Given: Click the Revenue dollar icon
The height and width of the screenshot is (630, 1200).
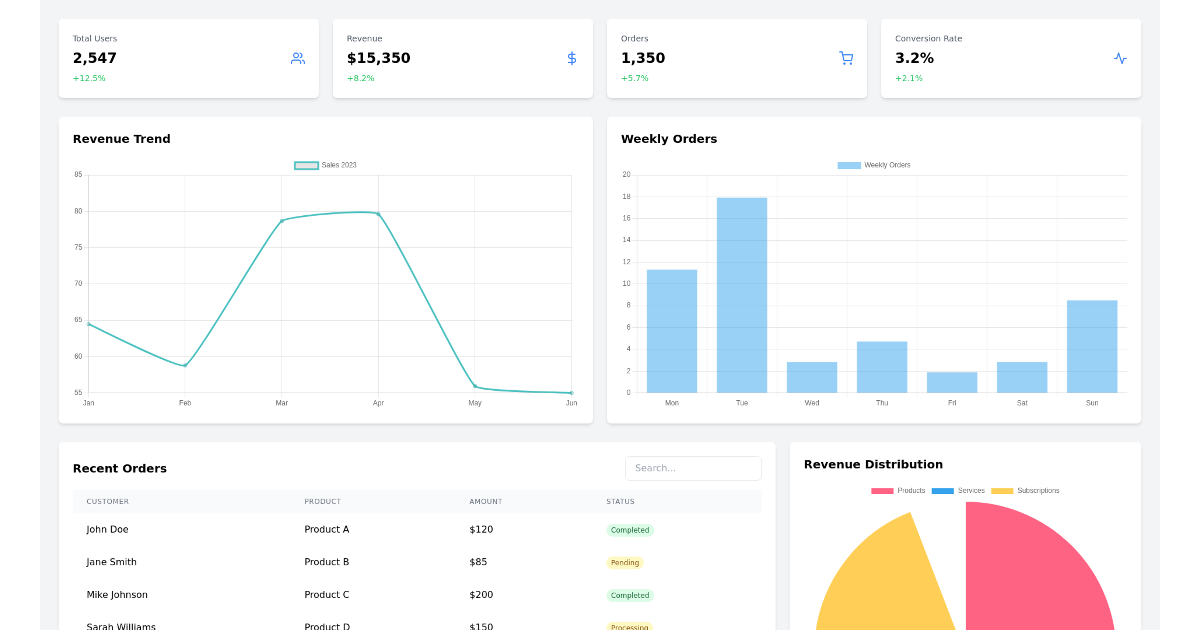Looking at the screenshot, I should (x=571, y=58).
